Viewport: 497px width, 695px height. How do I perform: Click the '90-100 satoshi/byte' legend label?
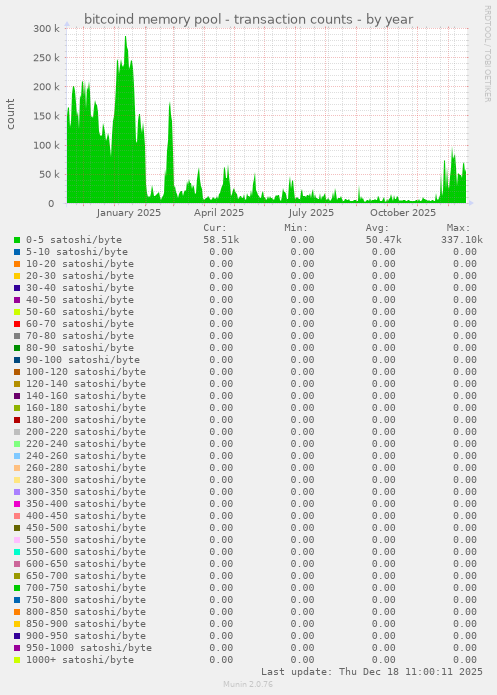[x=83, y=359]
